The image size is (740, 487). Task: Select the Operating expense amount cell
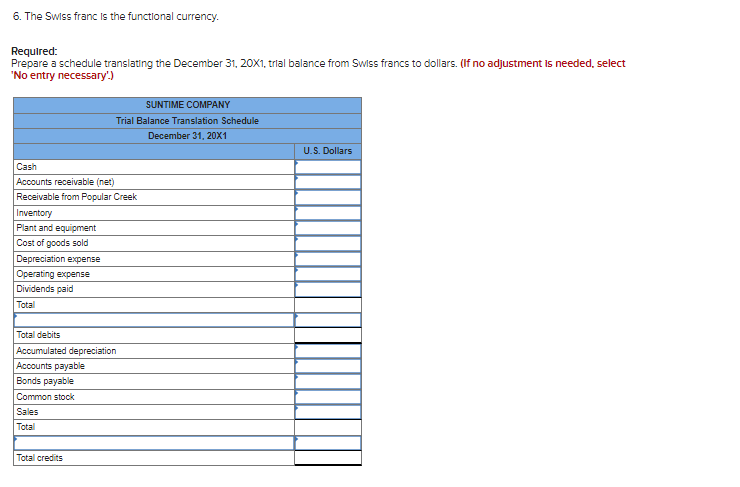328,274
